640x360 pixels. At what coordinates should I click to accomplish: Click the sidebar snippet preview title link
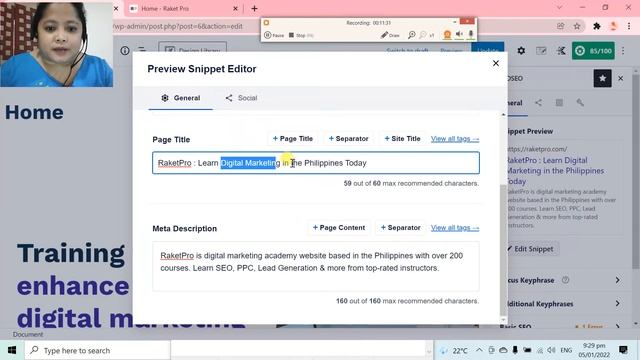[x=555, y=171]
